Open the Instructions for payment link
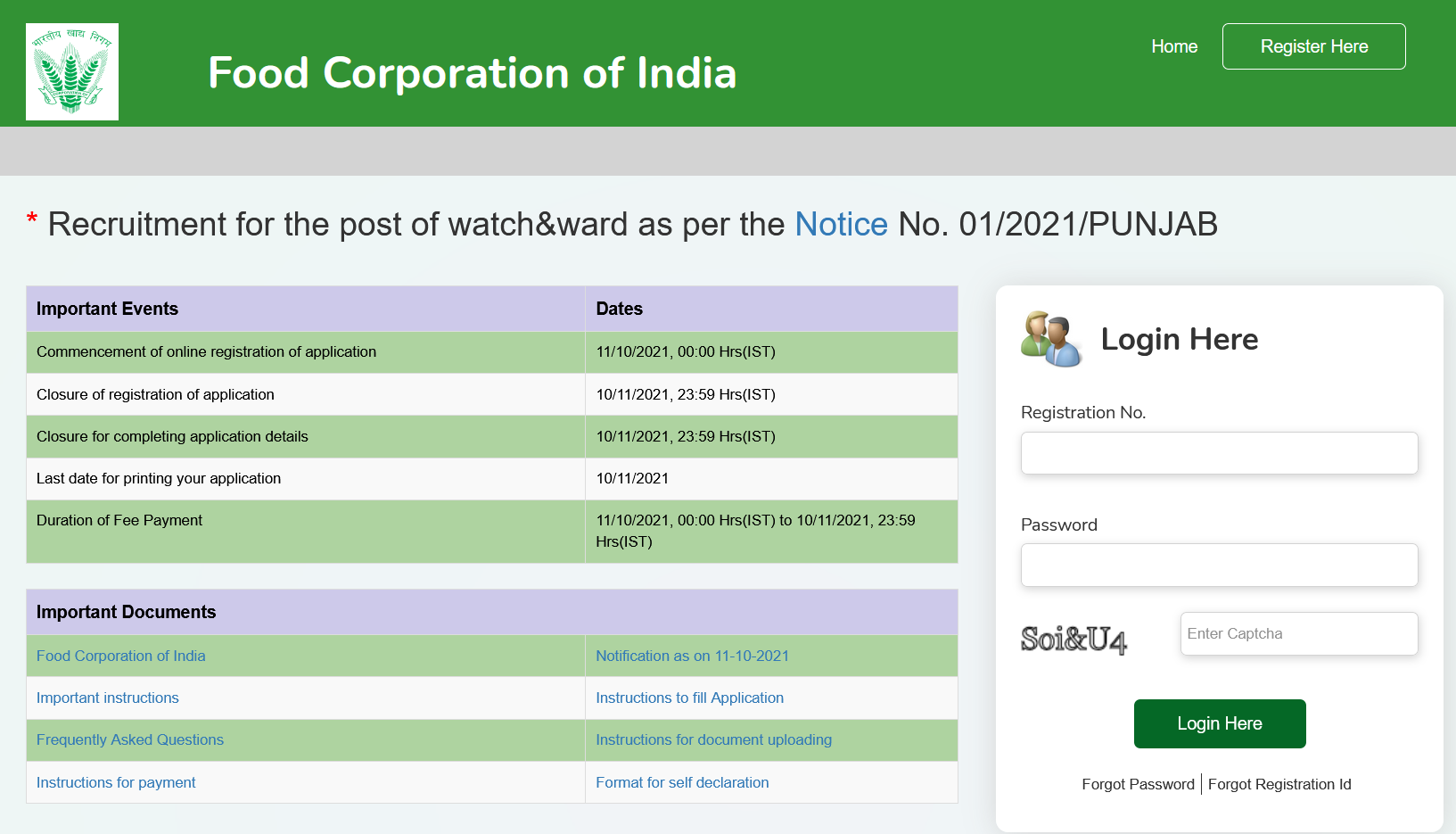 pos(116,782)
